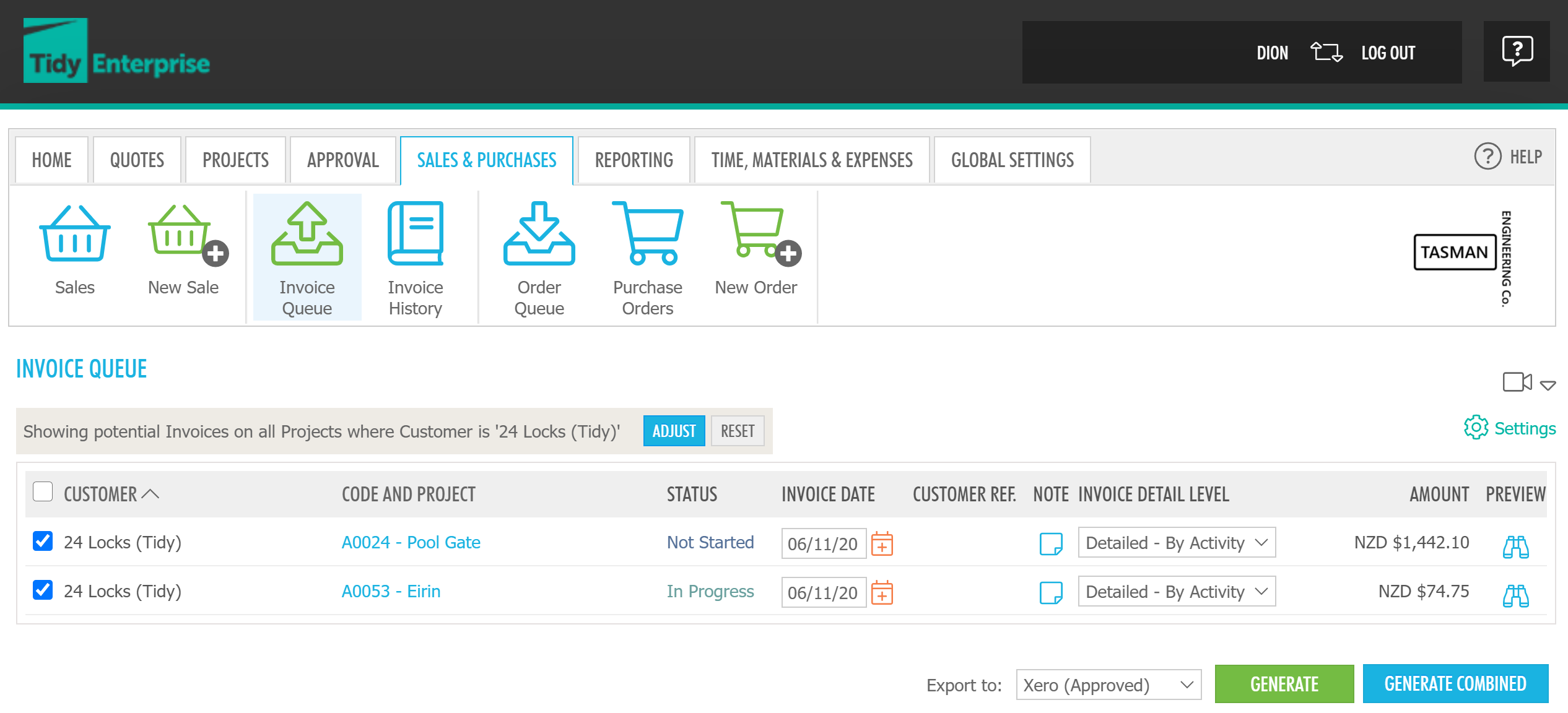Viewport: 1568px width, 713px height.
Task: Toggle the select-all customer header checkbox
Action: click(x=43, y=493)
